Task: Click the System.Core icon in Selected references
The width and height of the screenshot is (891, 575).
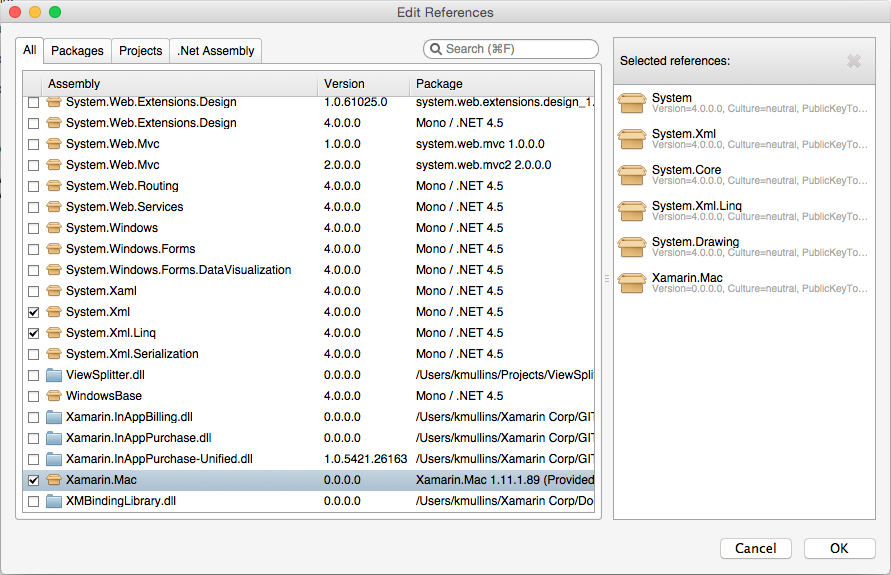Action: click(632, 175)
